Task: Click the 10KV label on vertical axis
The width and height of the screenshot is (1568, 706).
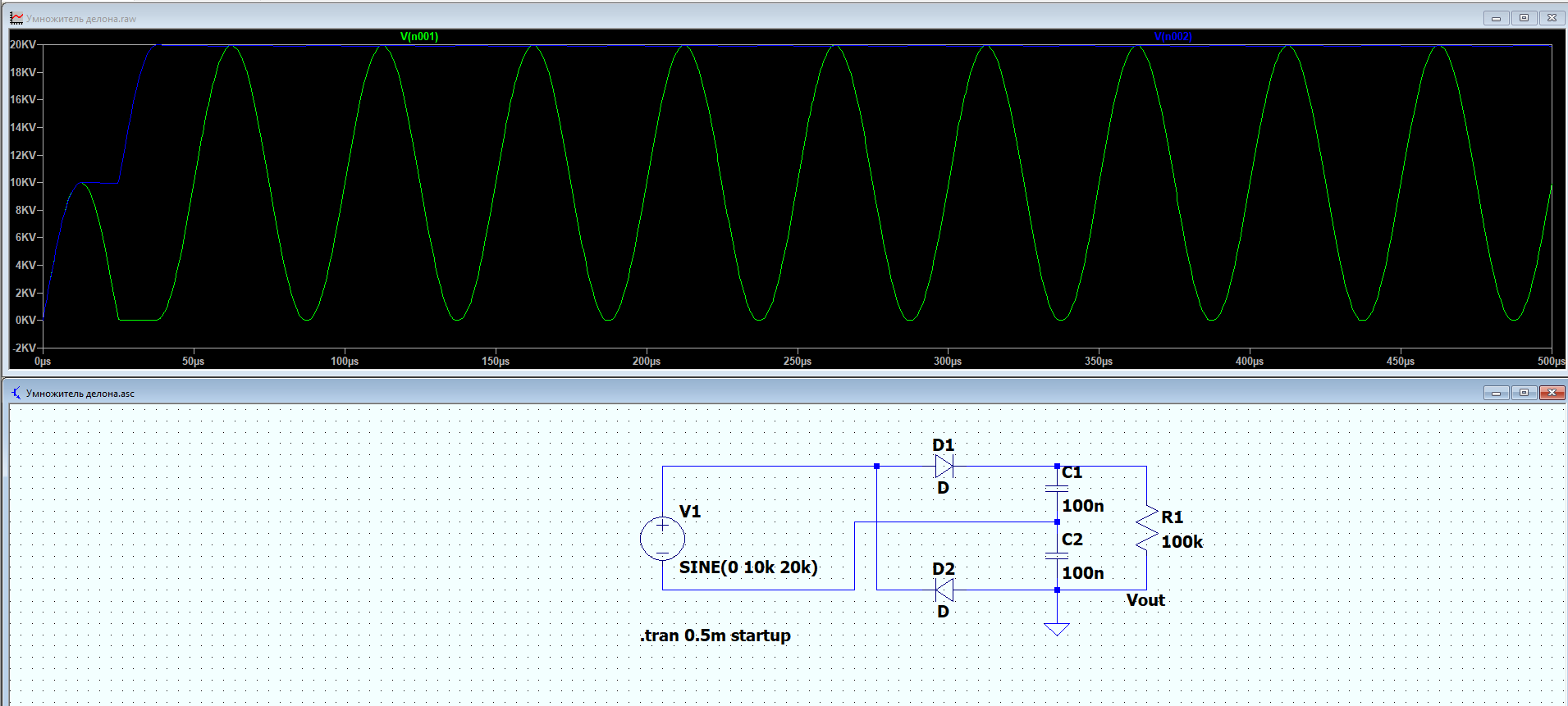Action: pyautogui.click(x=23, y=182)
